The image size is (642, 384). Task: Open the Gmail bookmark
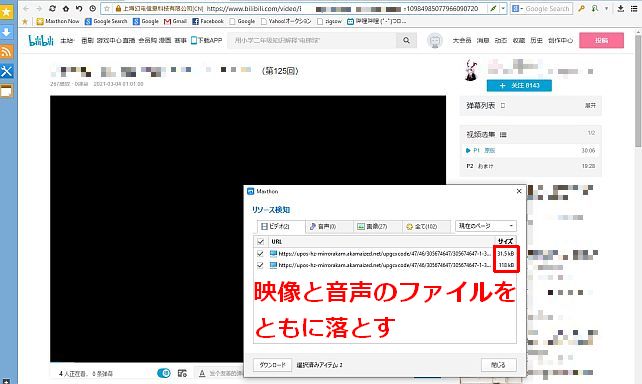coord(175,21)
